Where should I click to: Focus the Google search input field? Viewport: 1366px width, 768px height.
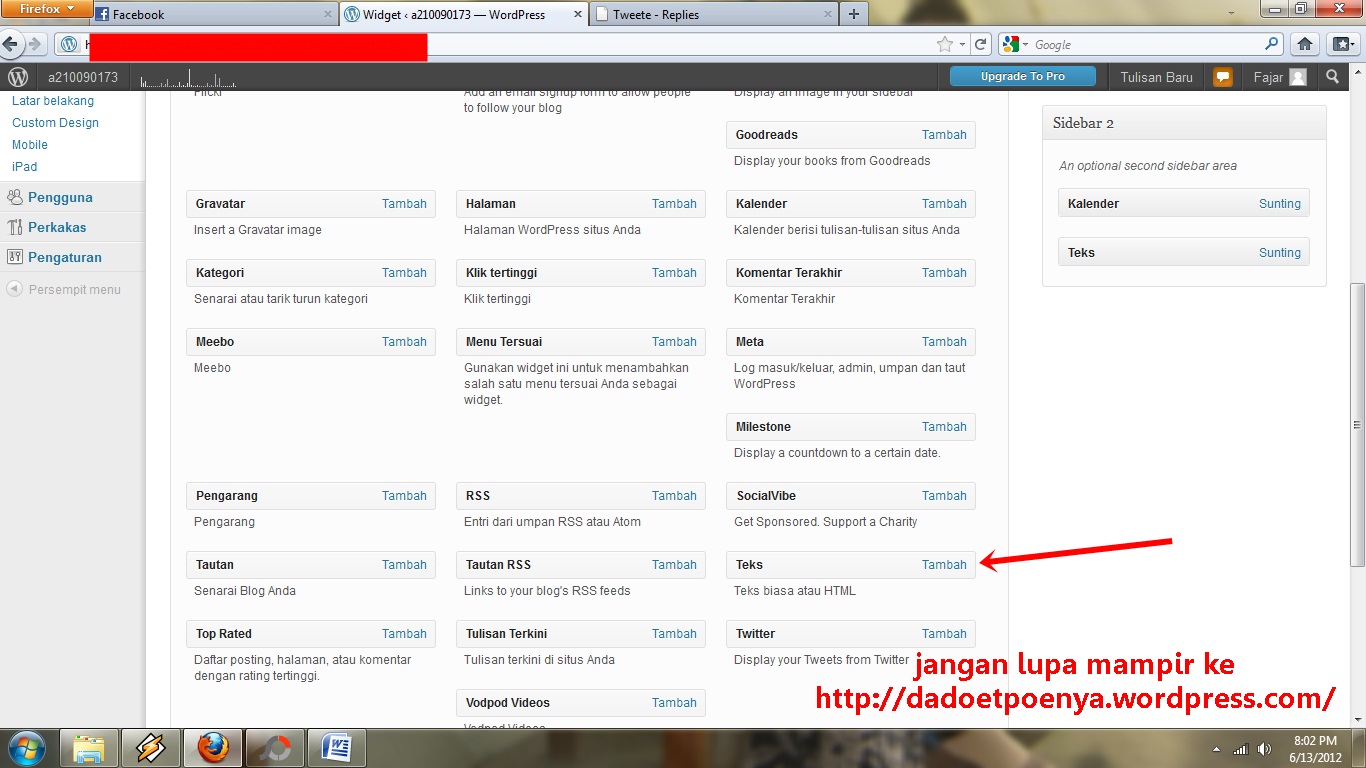[1146, 44]
